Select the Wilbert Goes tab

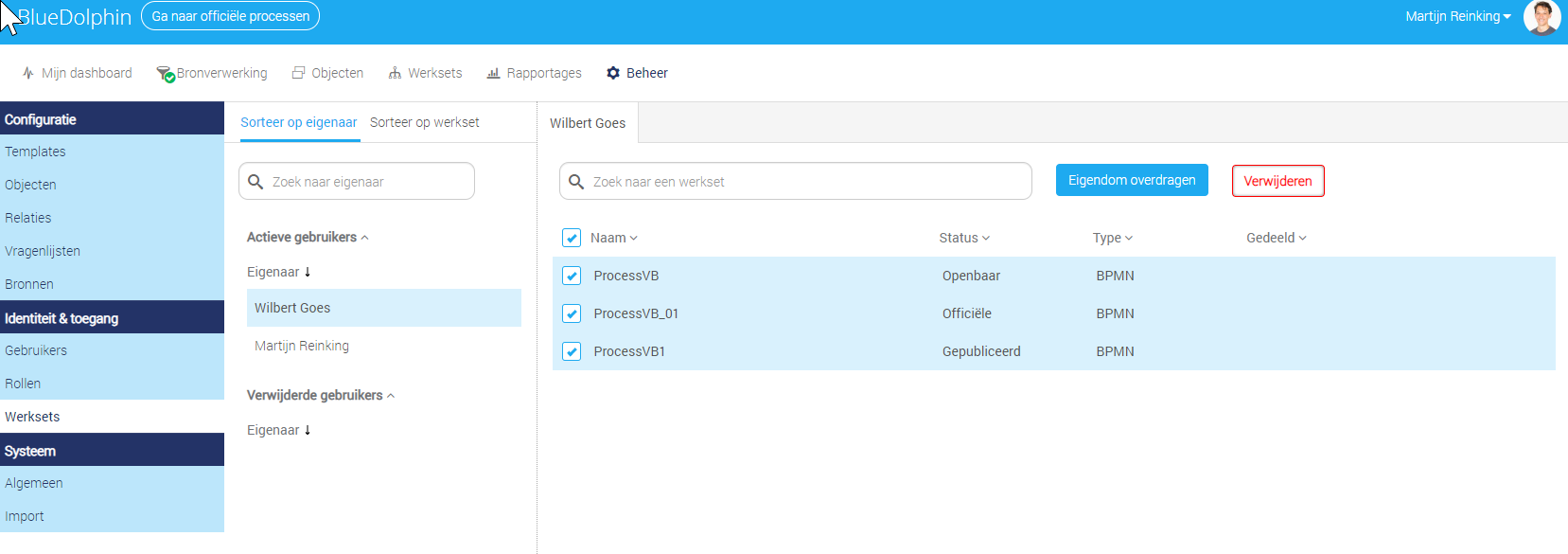click(x=588, y=123)
